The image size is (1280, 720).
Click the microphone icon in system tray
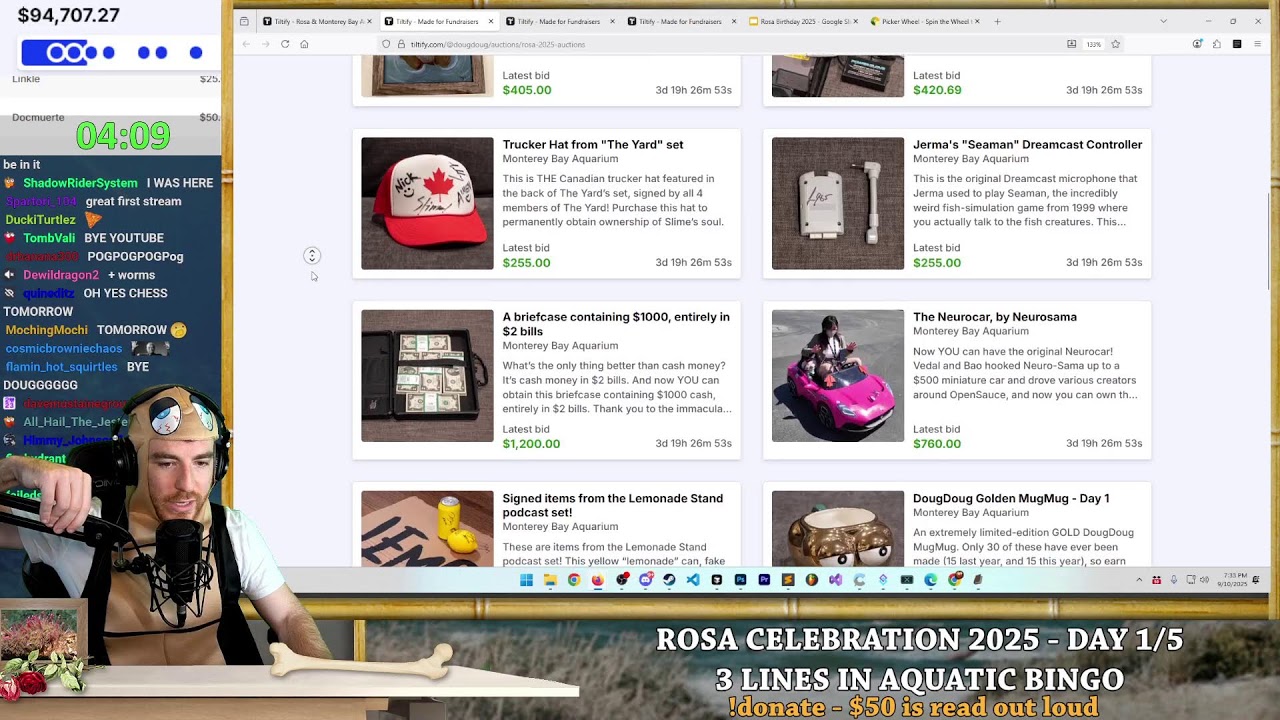coord(1174,580)
